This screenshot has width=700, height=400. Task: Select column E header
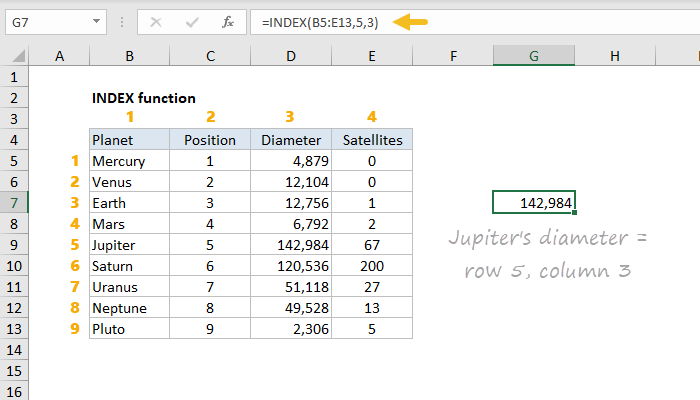pyautogui.click(x=372, y=56)
